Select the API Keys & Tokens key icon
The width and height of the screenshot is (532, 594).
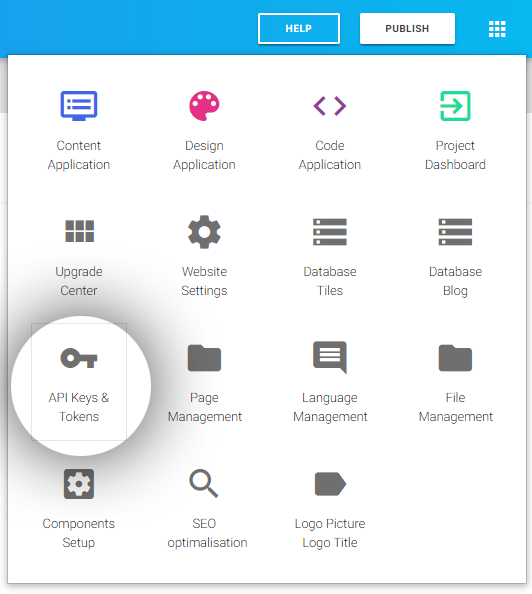tap(79, 358)
